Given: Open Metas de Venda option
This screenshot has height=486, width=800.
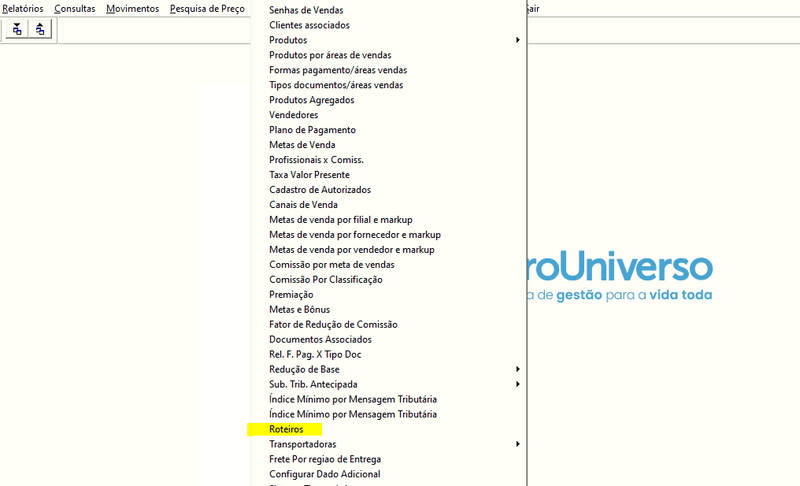Looking at the screenshot, I should point(302,145).
